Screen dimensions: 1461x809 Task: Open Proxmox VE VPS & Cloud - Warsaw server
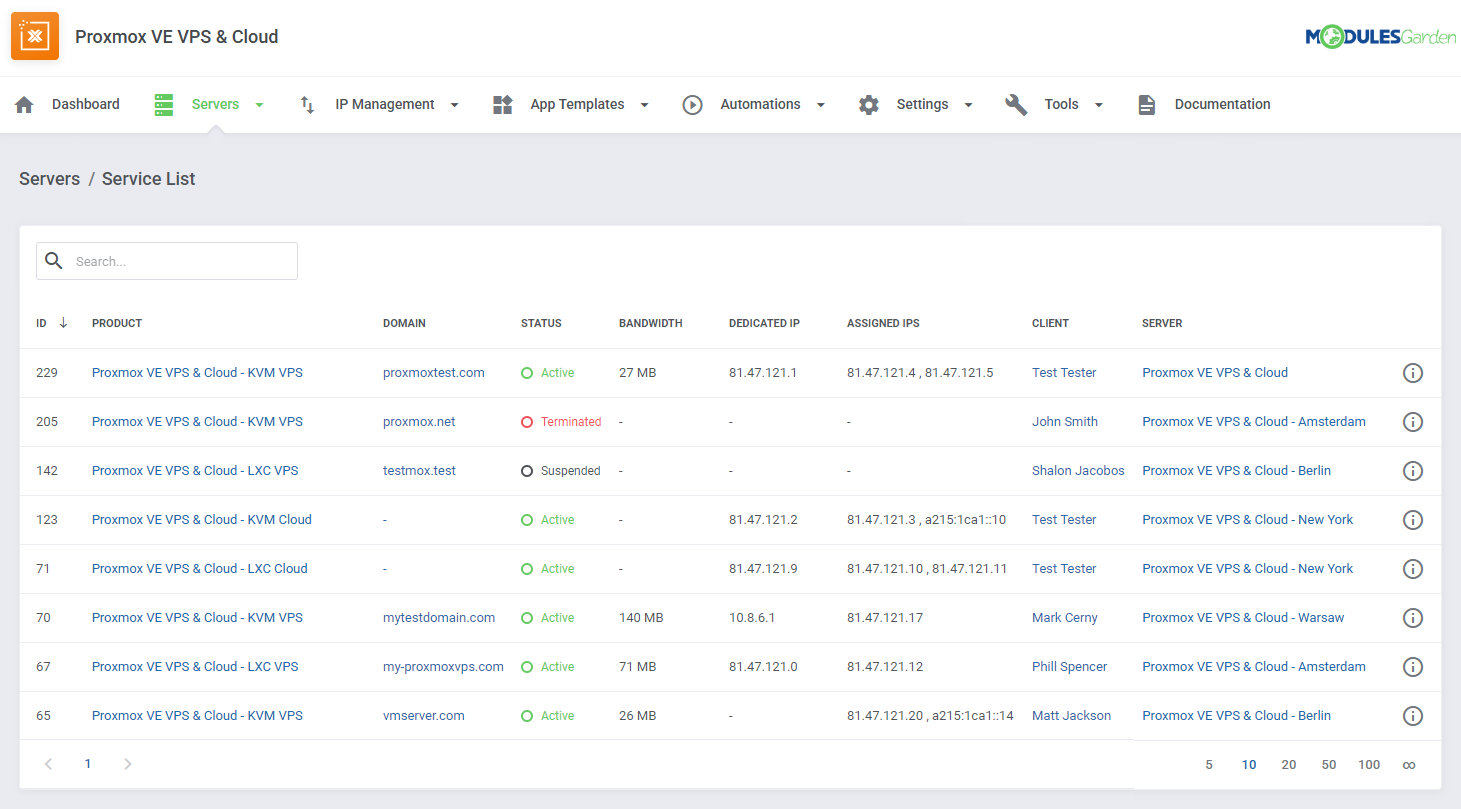click(1243, 618)
